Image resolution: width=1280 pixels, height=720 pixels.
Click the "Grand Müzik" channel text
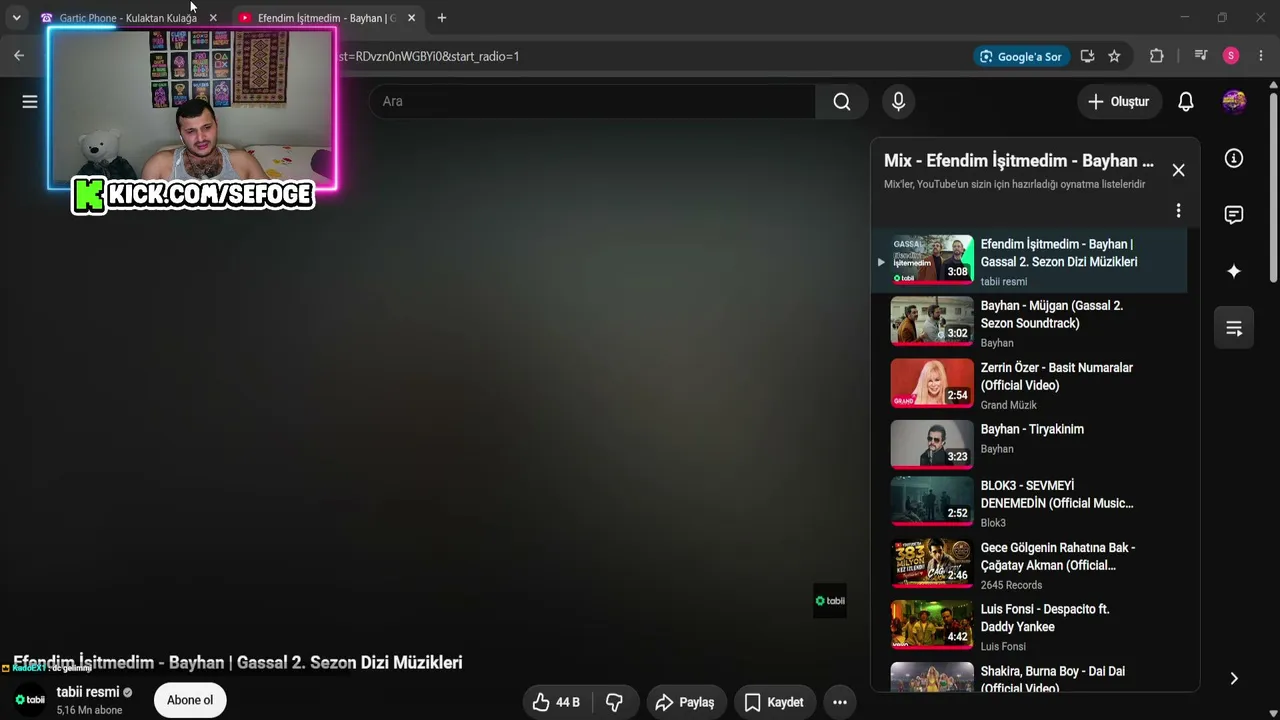(x=1008, y=405)
